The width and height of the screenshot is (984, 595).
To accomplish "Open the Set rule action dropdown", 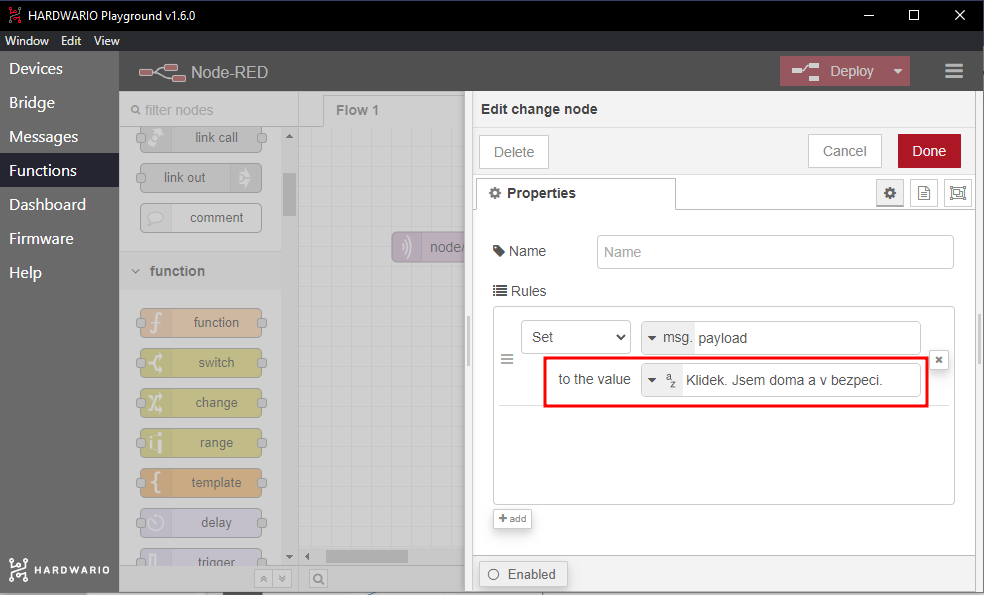I will 575,337.
